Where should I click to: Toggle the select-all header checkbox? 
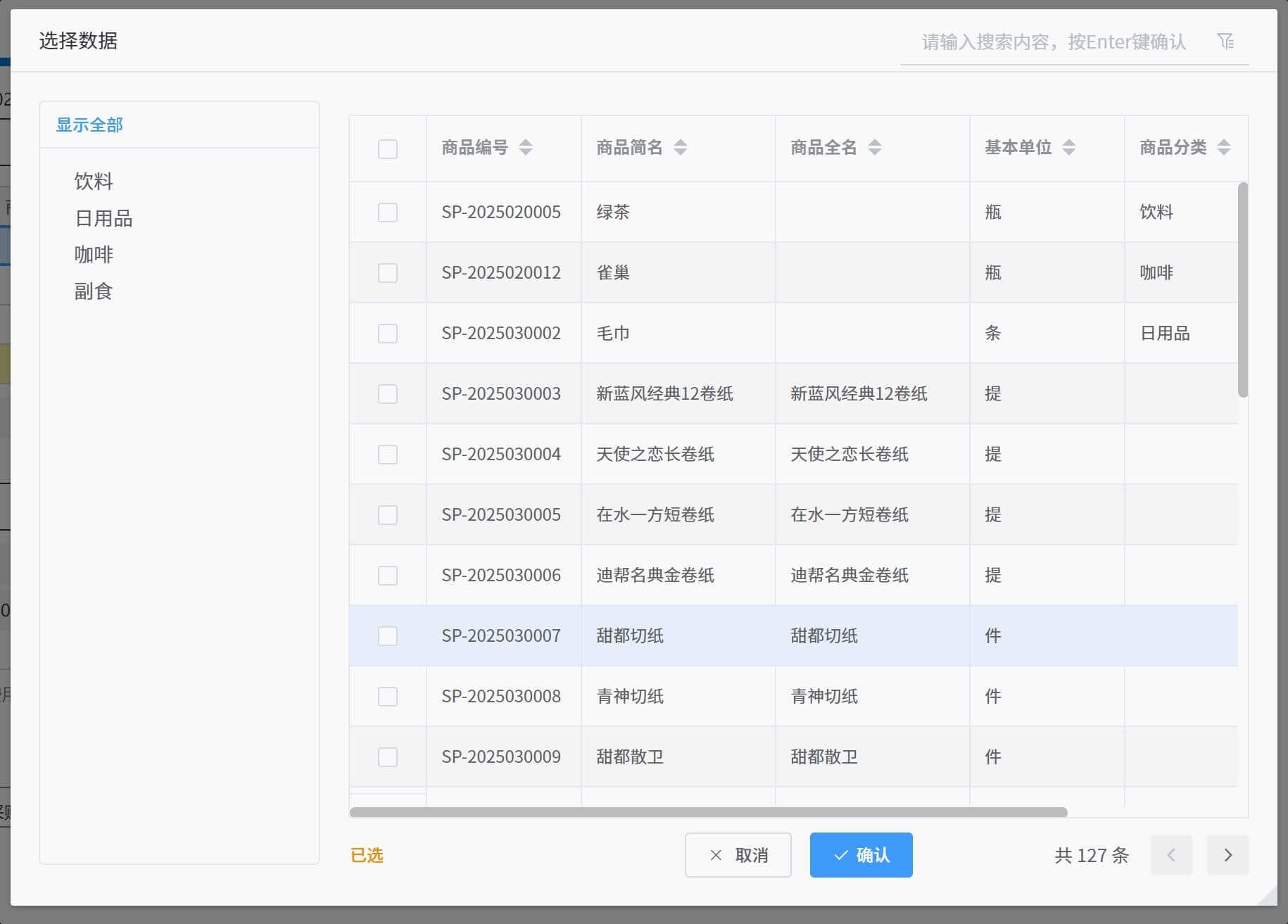click(x=388, y=148)
